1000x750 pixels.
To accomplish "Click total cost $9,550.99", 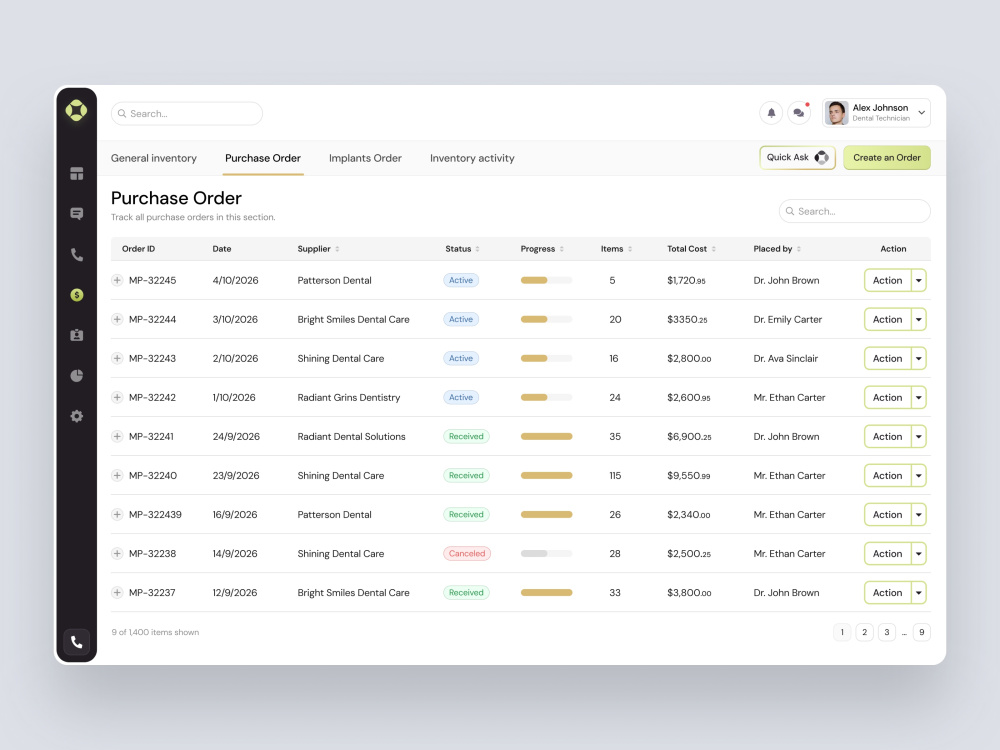I will [x=689, y=475].
